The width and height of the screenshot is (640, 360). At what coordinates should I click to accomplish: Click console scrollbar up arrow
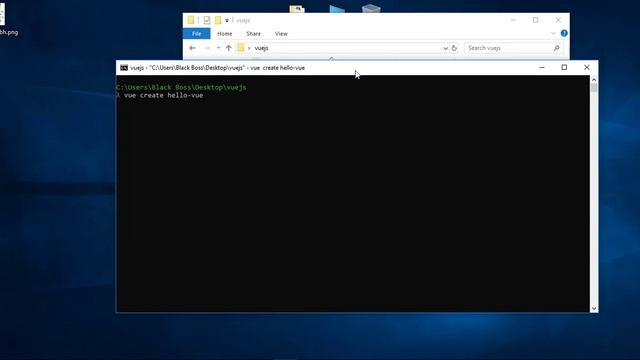tap(594, 80)
